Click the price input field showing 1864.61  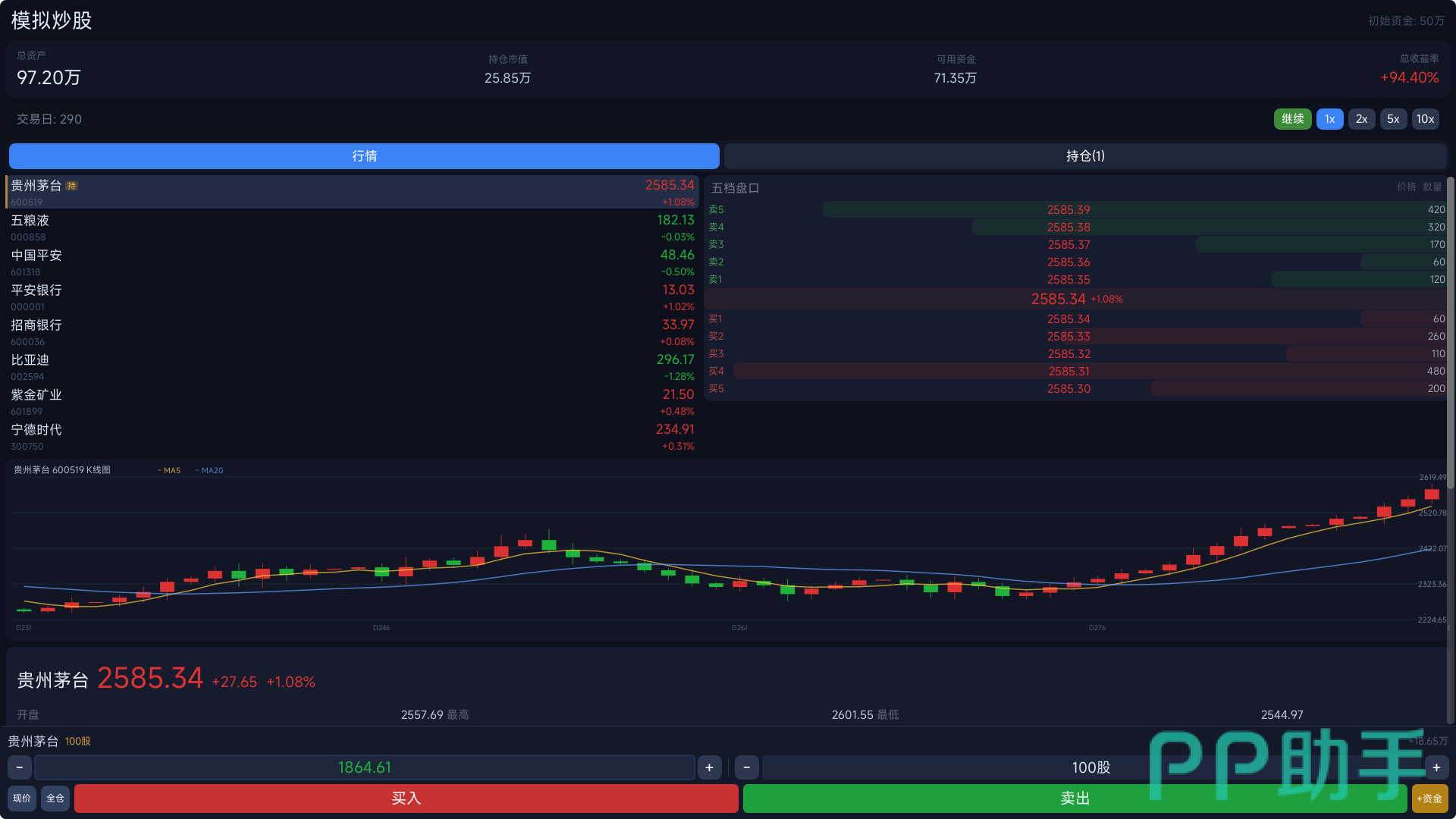tap(365, 767)
